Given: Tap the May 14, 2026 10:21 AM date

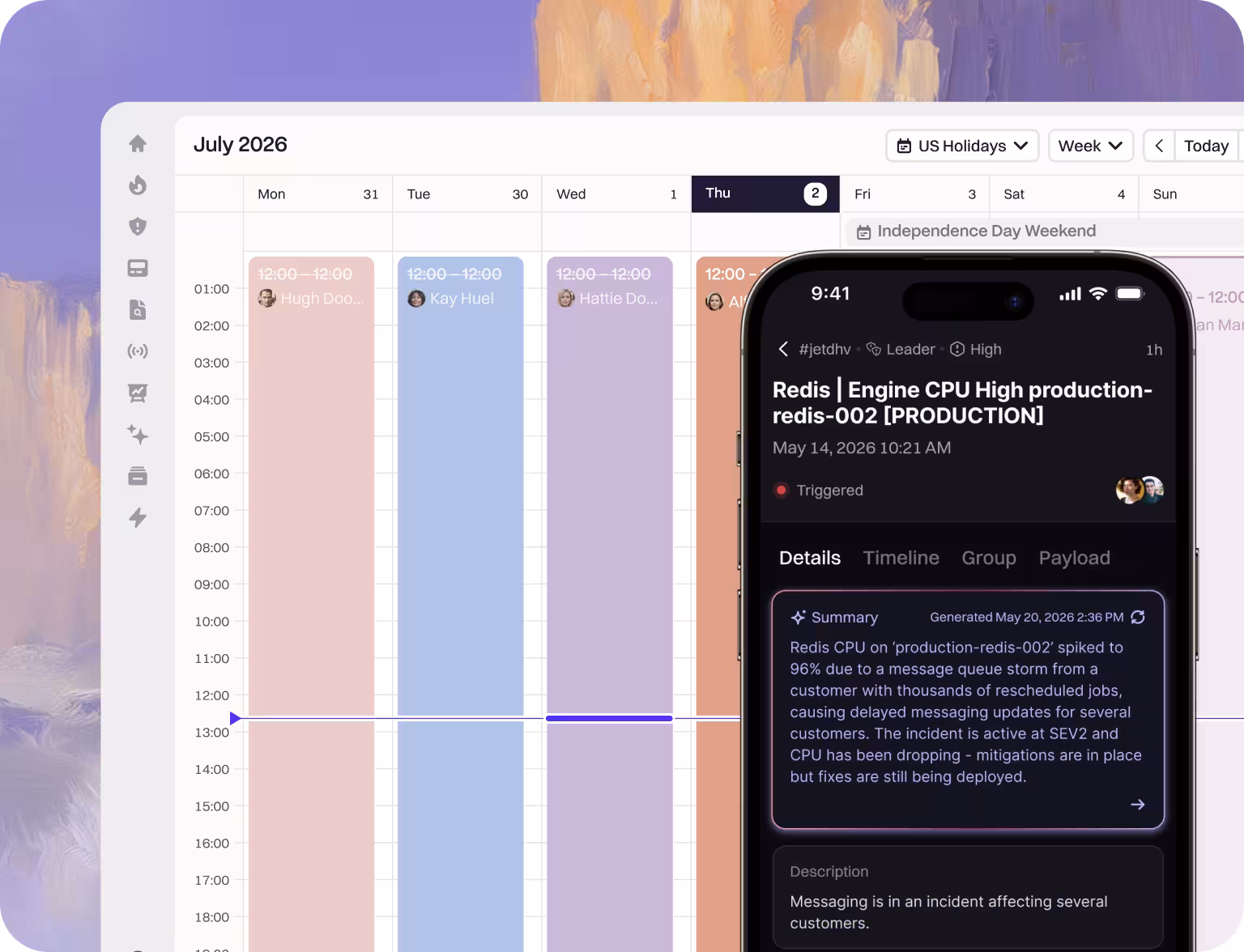Looking at the screenshot, I should (x=862, y=448).
